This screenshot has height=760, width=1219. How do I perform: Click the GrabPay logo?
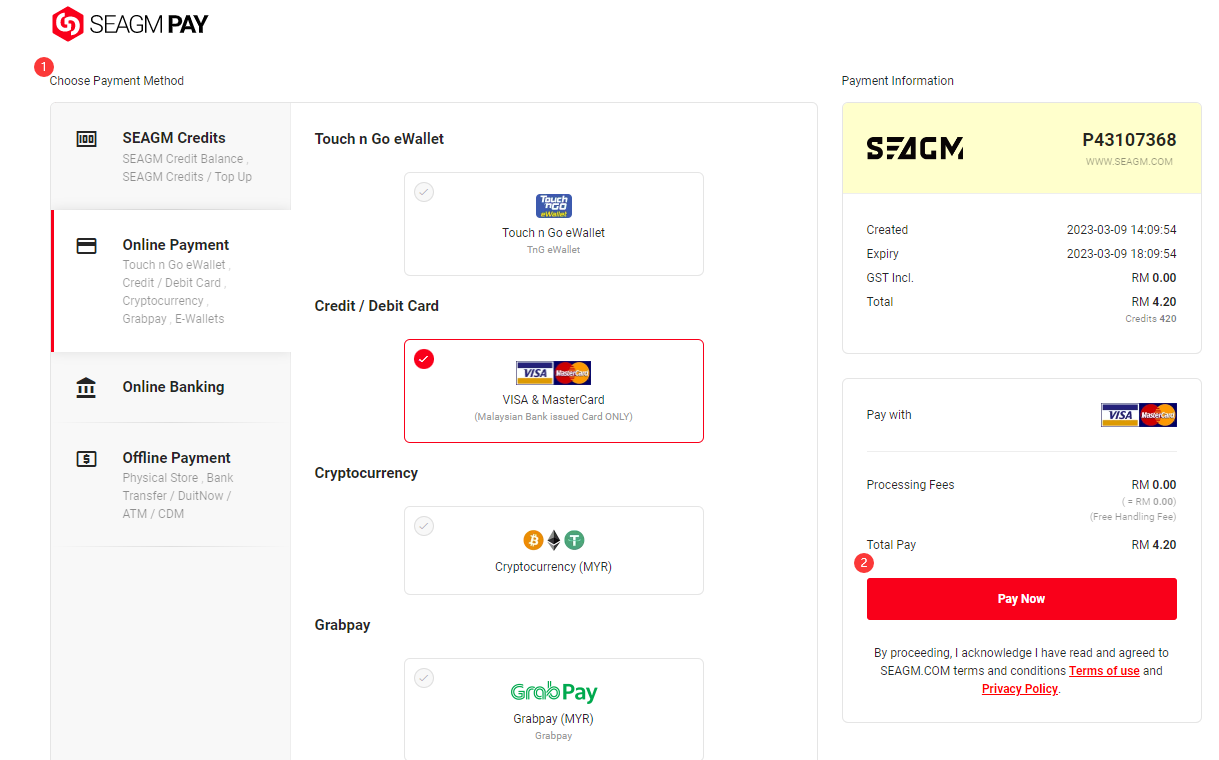pos(553,692)
